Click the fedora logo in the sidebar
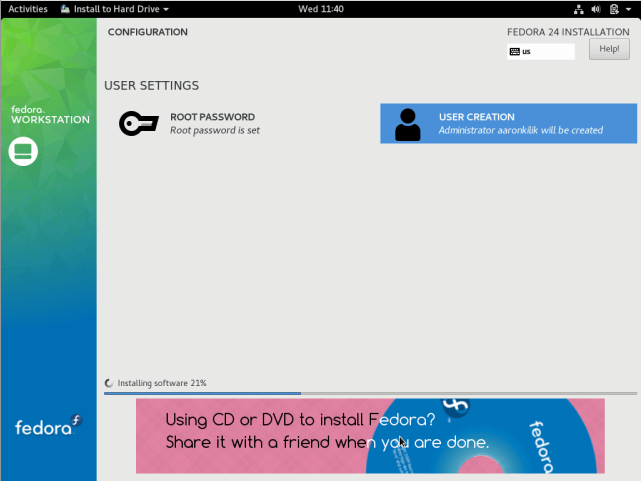Image resolution: width=641 pixels, height=481 pixels. pyautogui.click(x=48, y=426)
